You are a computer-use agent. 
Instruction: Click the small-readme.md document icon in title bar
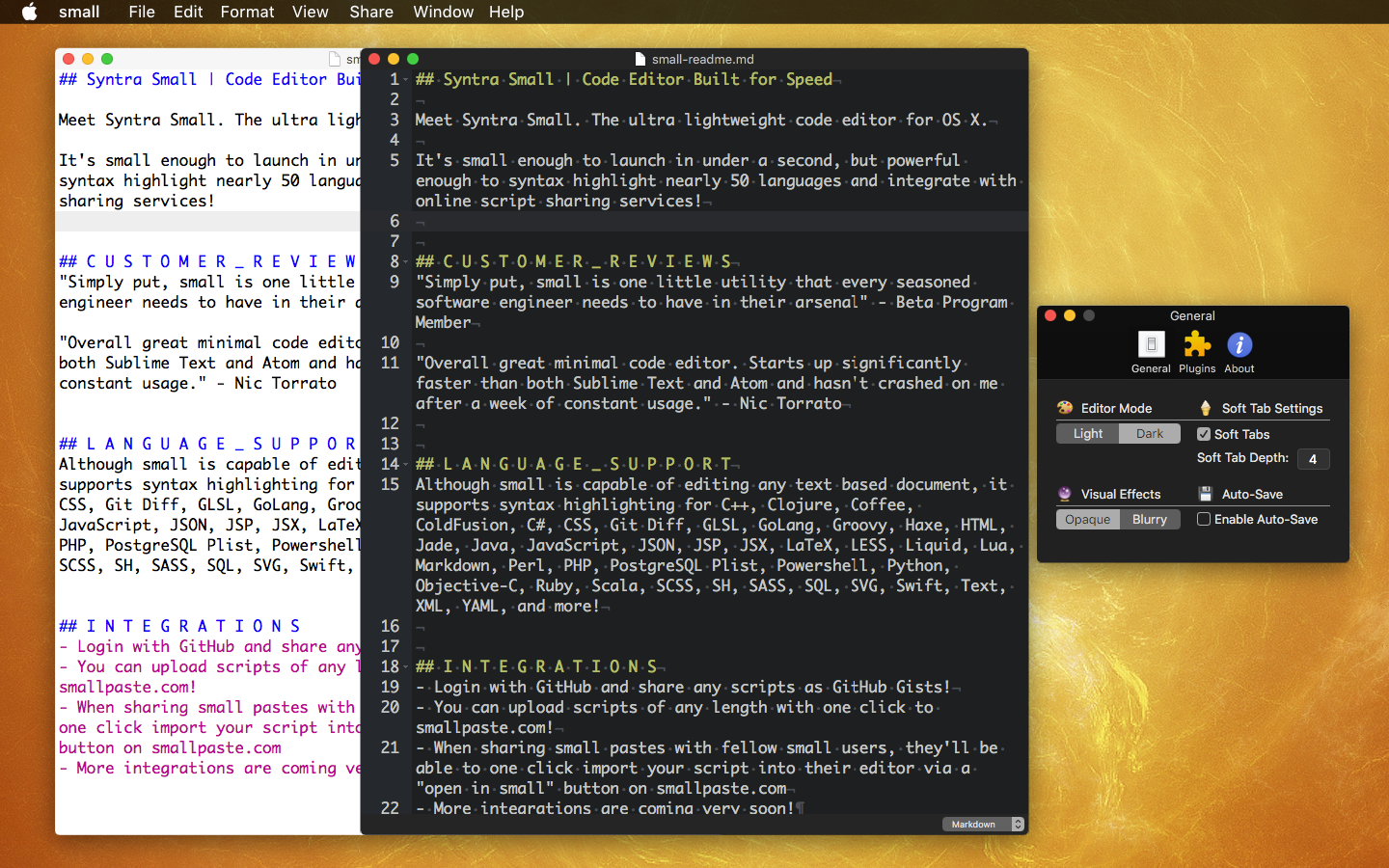click(640, 59)
